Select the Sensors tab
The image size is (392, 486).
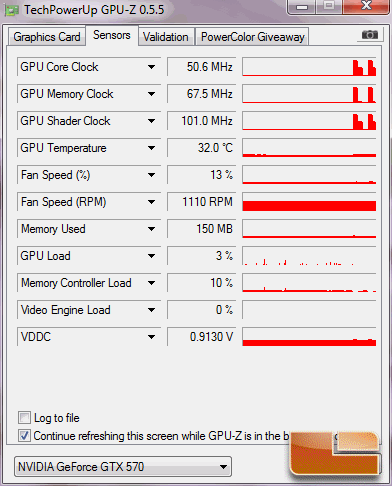coord(112,35)
